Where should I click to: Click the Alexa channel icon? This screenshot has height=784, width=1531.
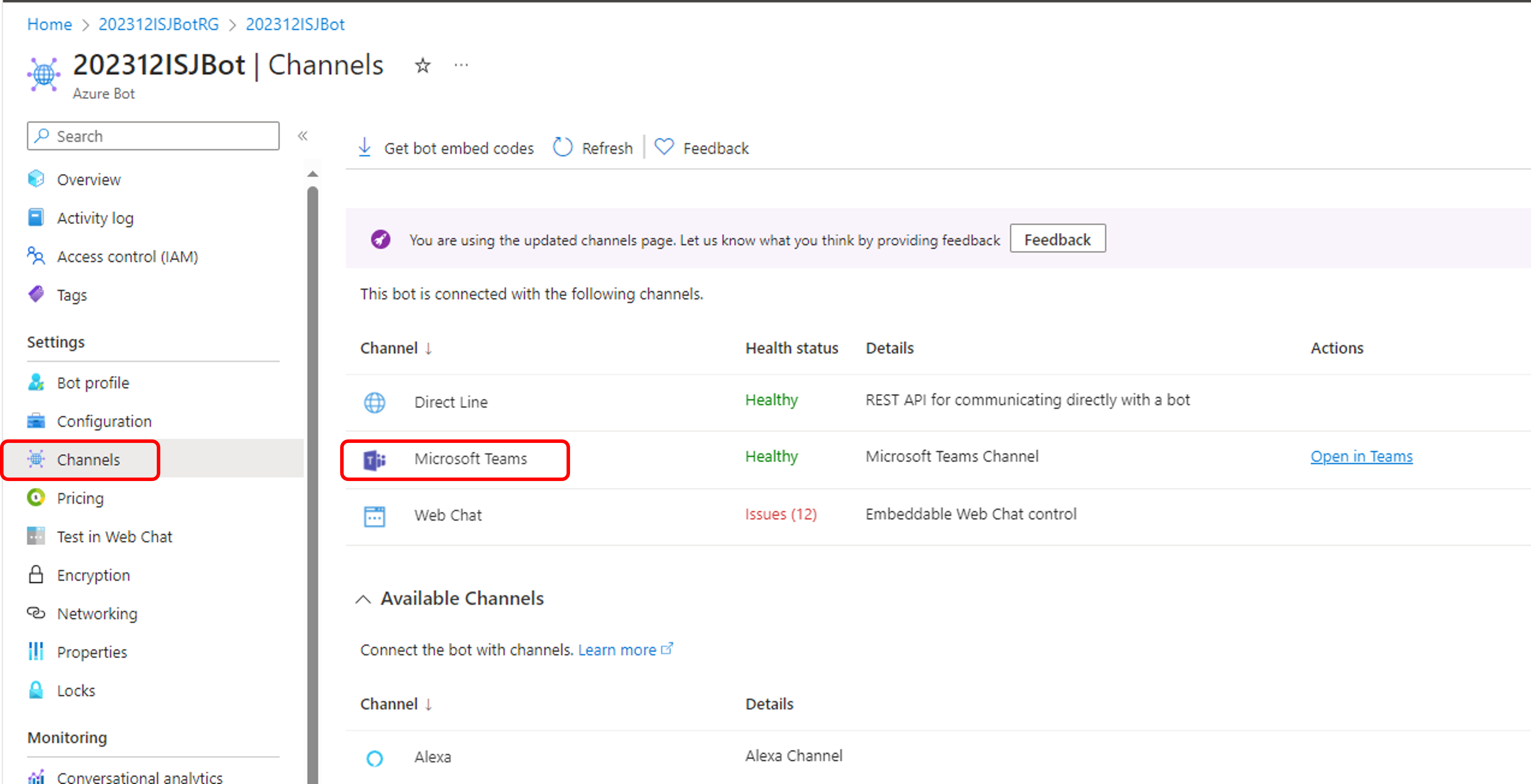coord(374,758)
